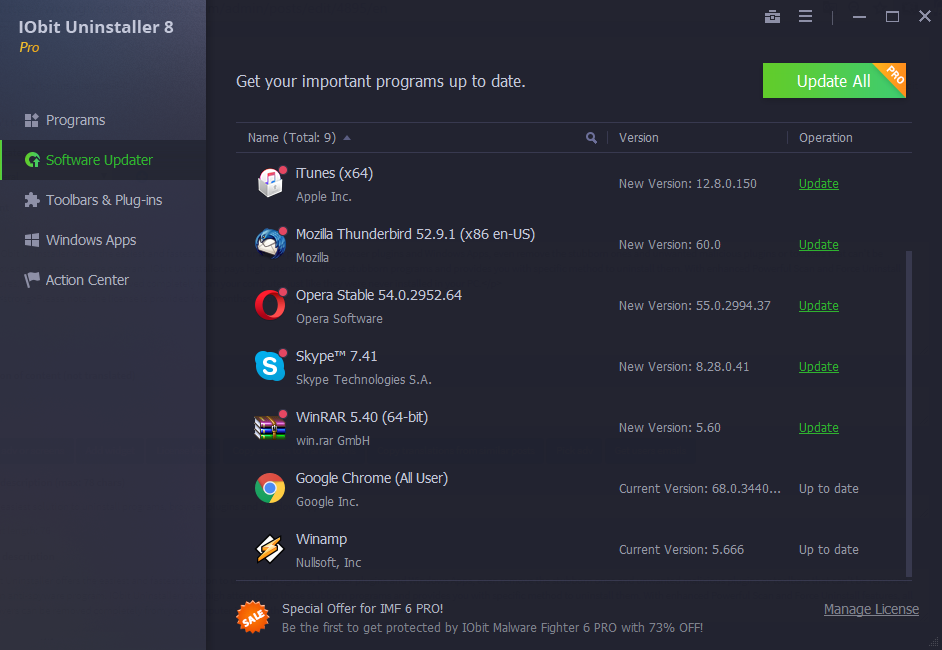Select 'Nullsoft, Inc' publisher text

(x=328, y=563)
